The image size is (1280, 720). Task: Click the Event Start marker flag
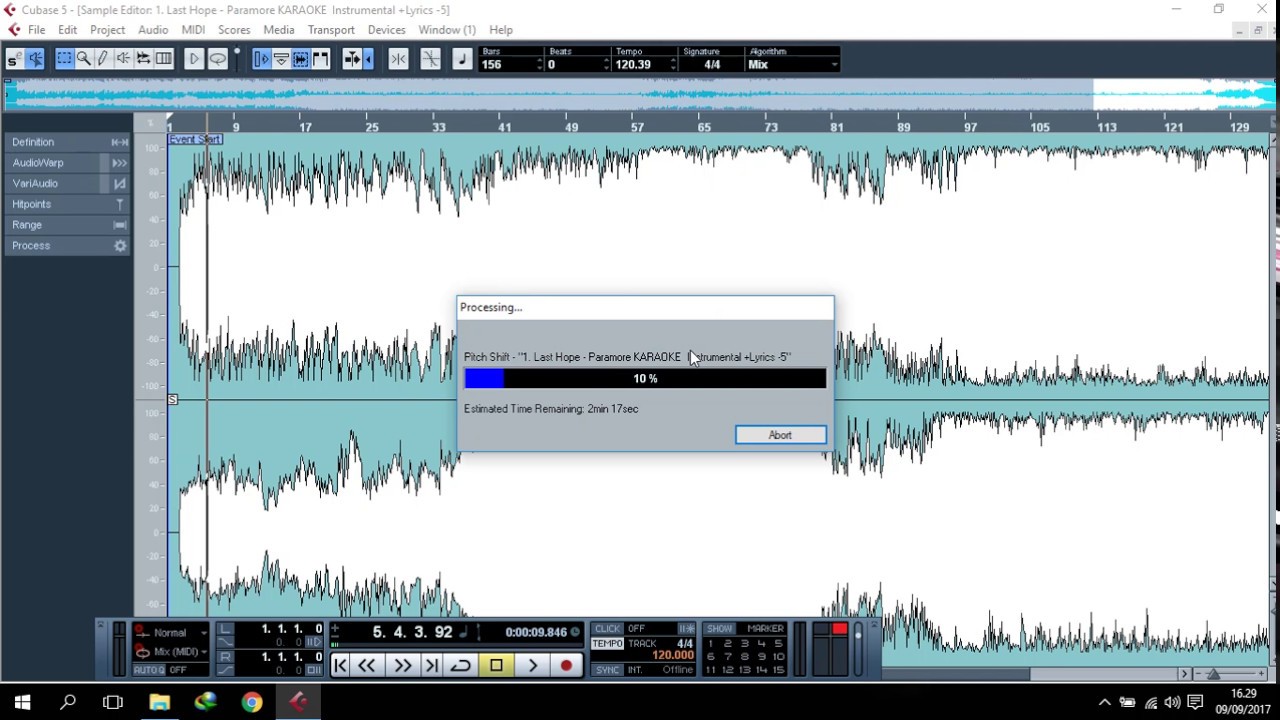coord(195,139)
